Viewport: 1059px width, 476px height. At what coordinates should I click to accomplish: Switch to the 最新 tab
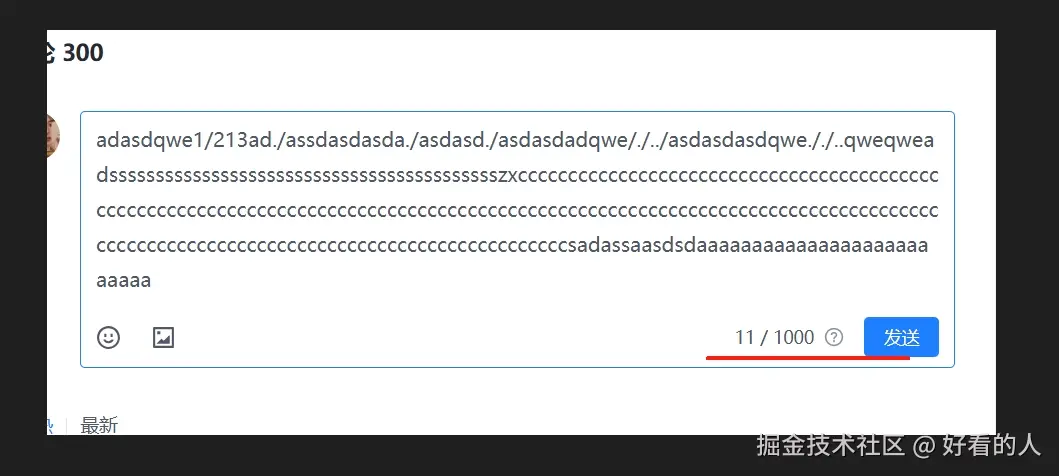pyautogui.click(x=99, y=425)
